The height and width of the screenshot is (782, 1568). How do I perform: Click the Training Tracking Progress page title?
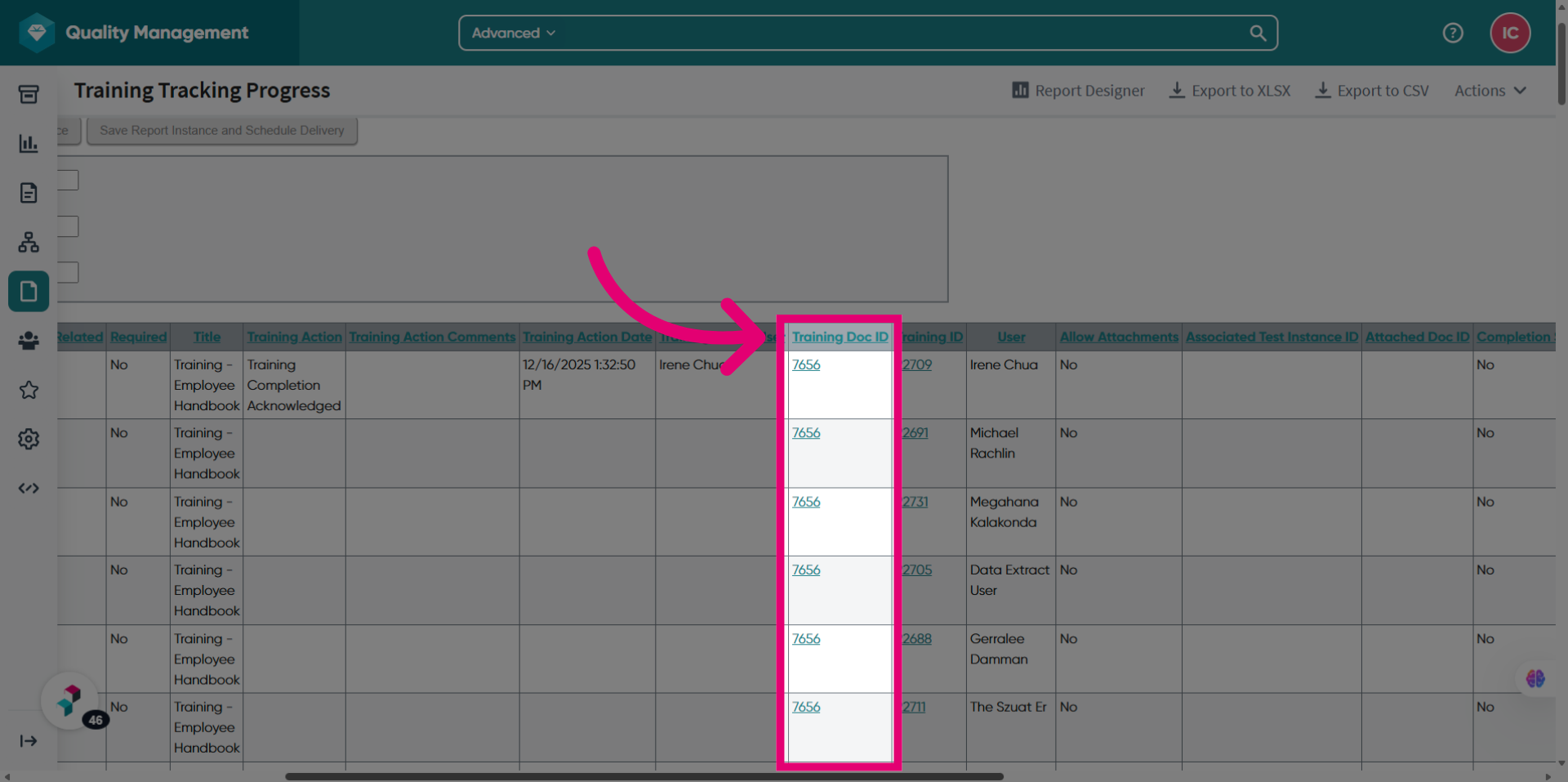pos(203,91)
